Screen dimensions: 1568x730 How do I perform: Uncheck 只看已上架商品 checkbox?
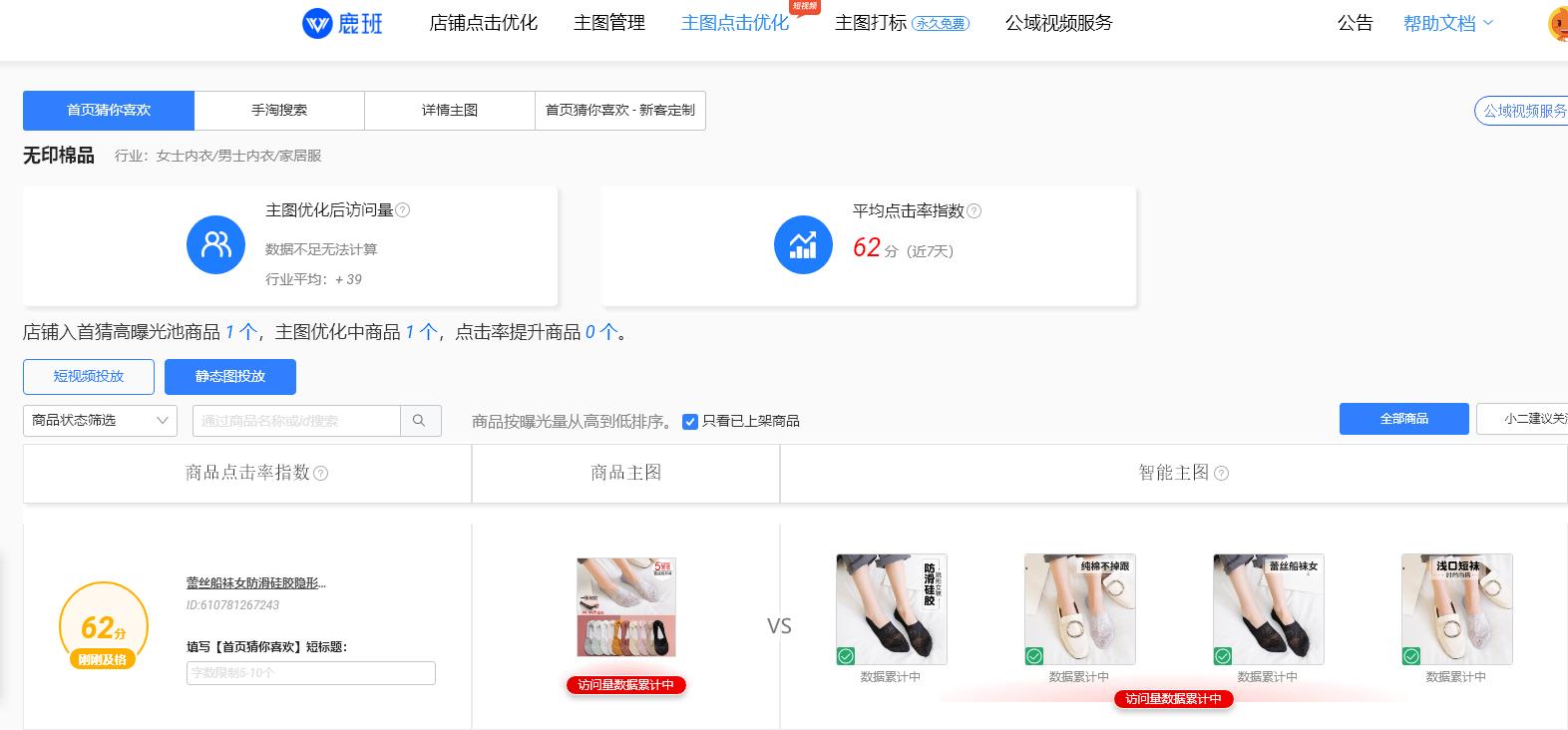[x=690, y=422]
